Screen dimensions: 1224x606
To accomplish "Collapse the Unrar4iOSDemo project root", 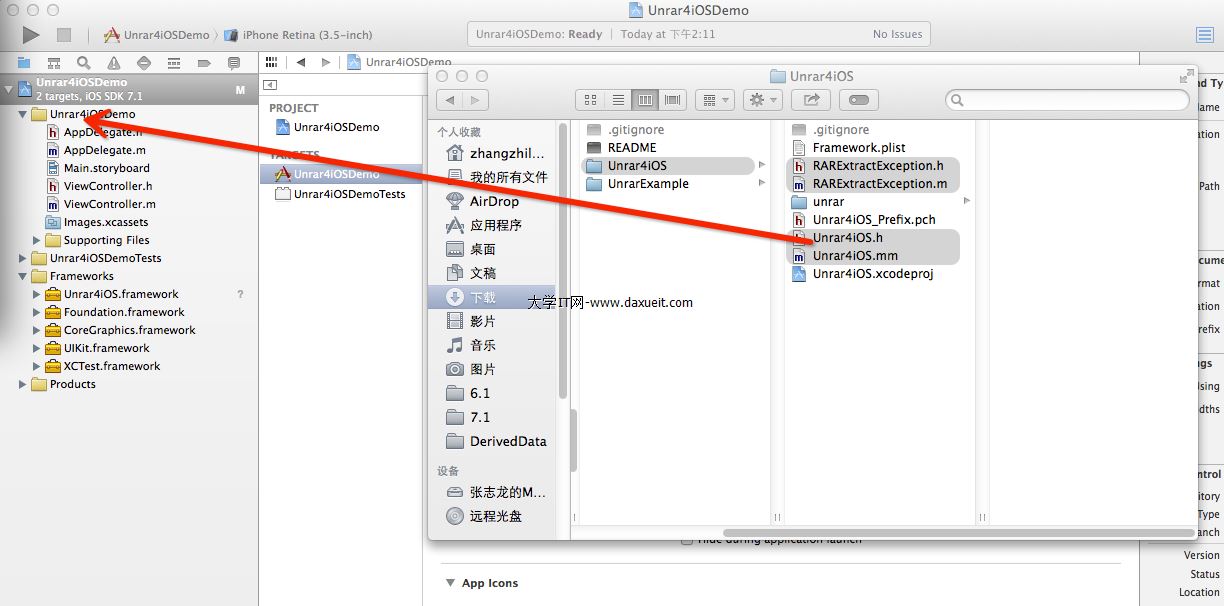I will coord(9,89).
